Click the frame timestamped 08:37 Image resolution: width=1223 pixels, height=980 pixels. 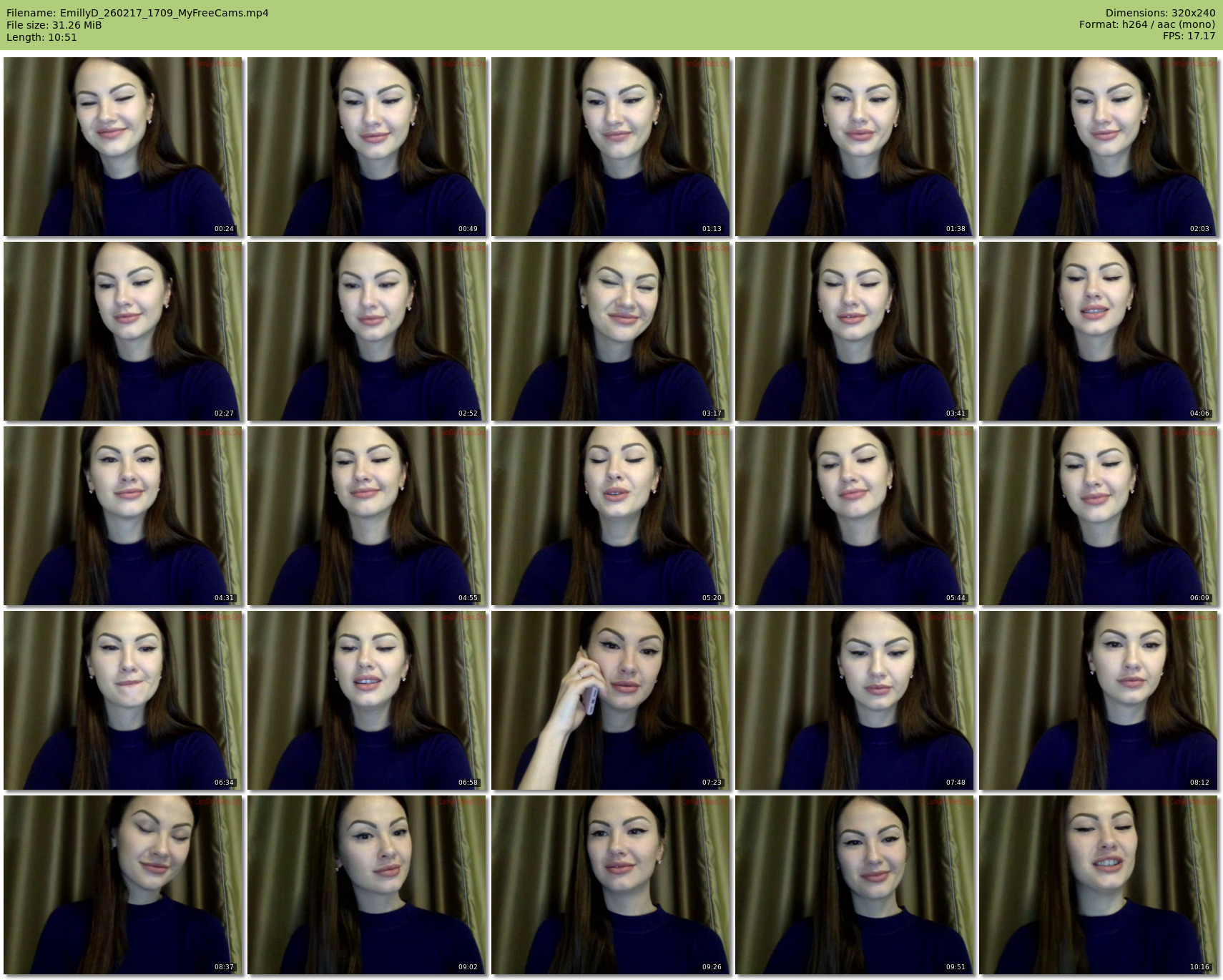click(122, 885)
